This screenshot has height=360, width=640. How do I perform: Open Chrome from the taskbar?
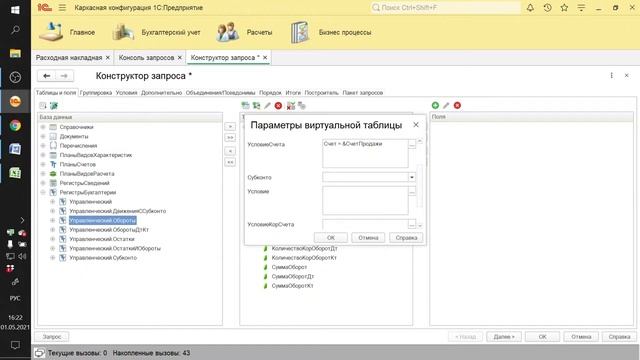click(15, 125)
